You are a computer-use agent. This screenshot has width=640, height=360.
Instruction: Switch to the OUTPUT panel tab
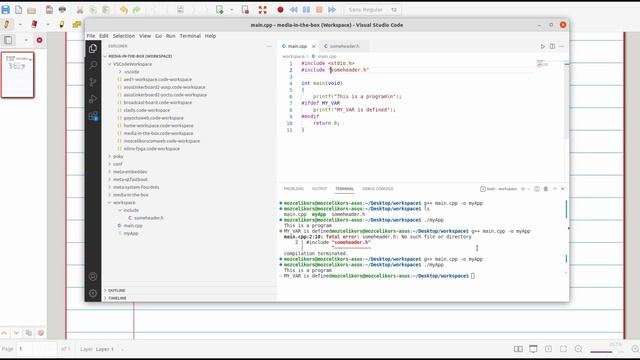click(x=320, y=189)
